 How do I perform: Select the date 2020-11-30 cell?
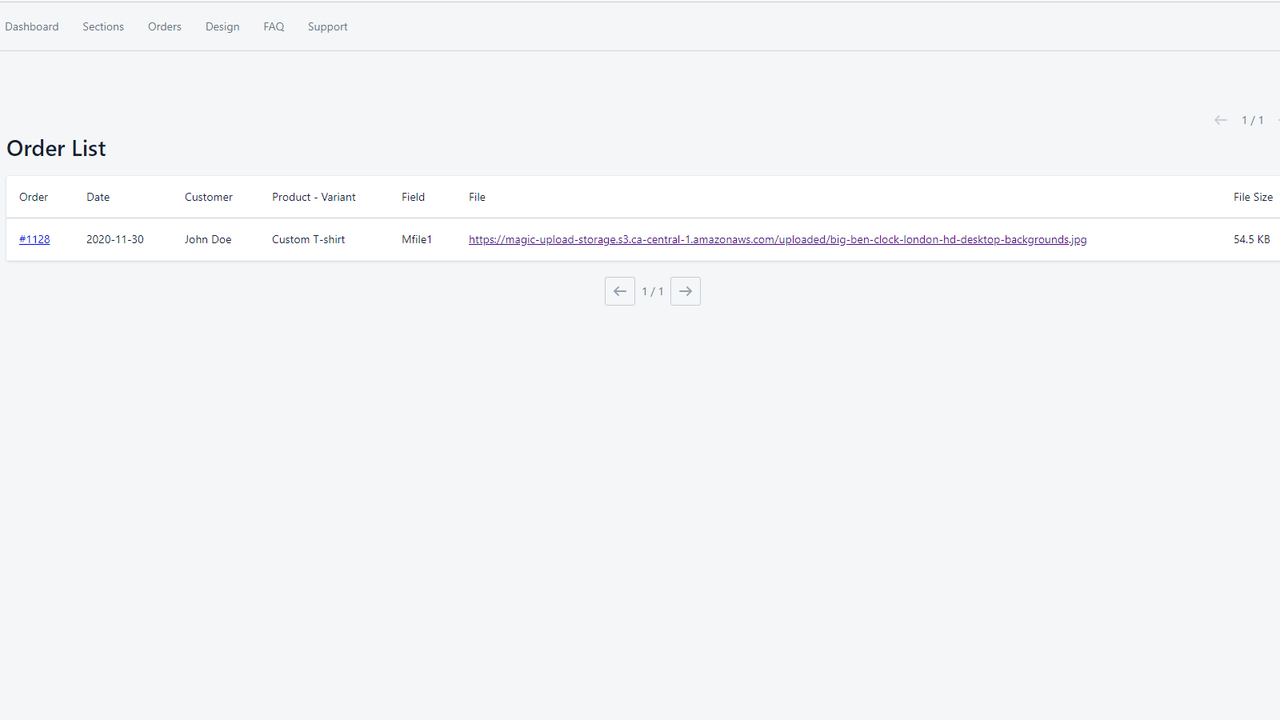(x=115, y=239)
